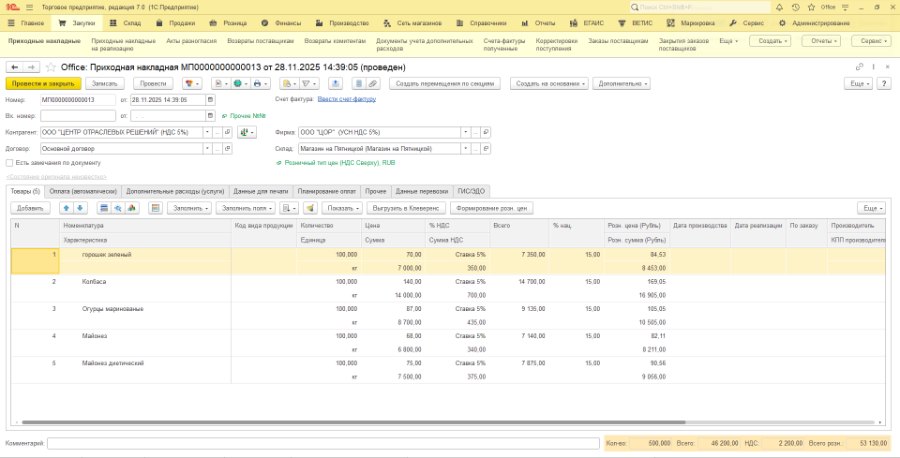
Task: Click 'Ввести счет-фактуру' link
Action: tap(347, 99)
